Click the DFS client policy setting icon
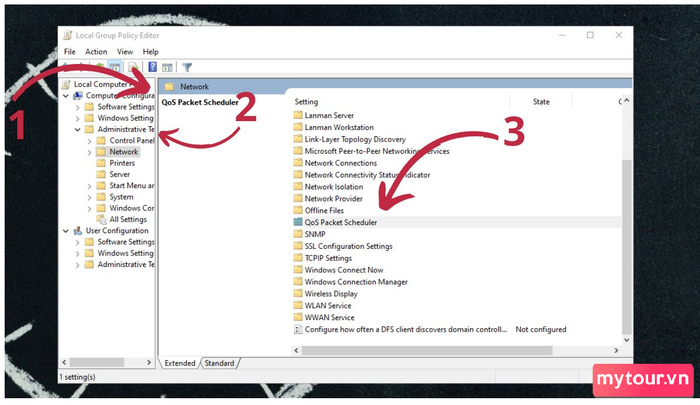 point(298,330)
